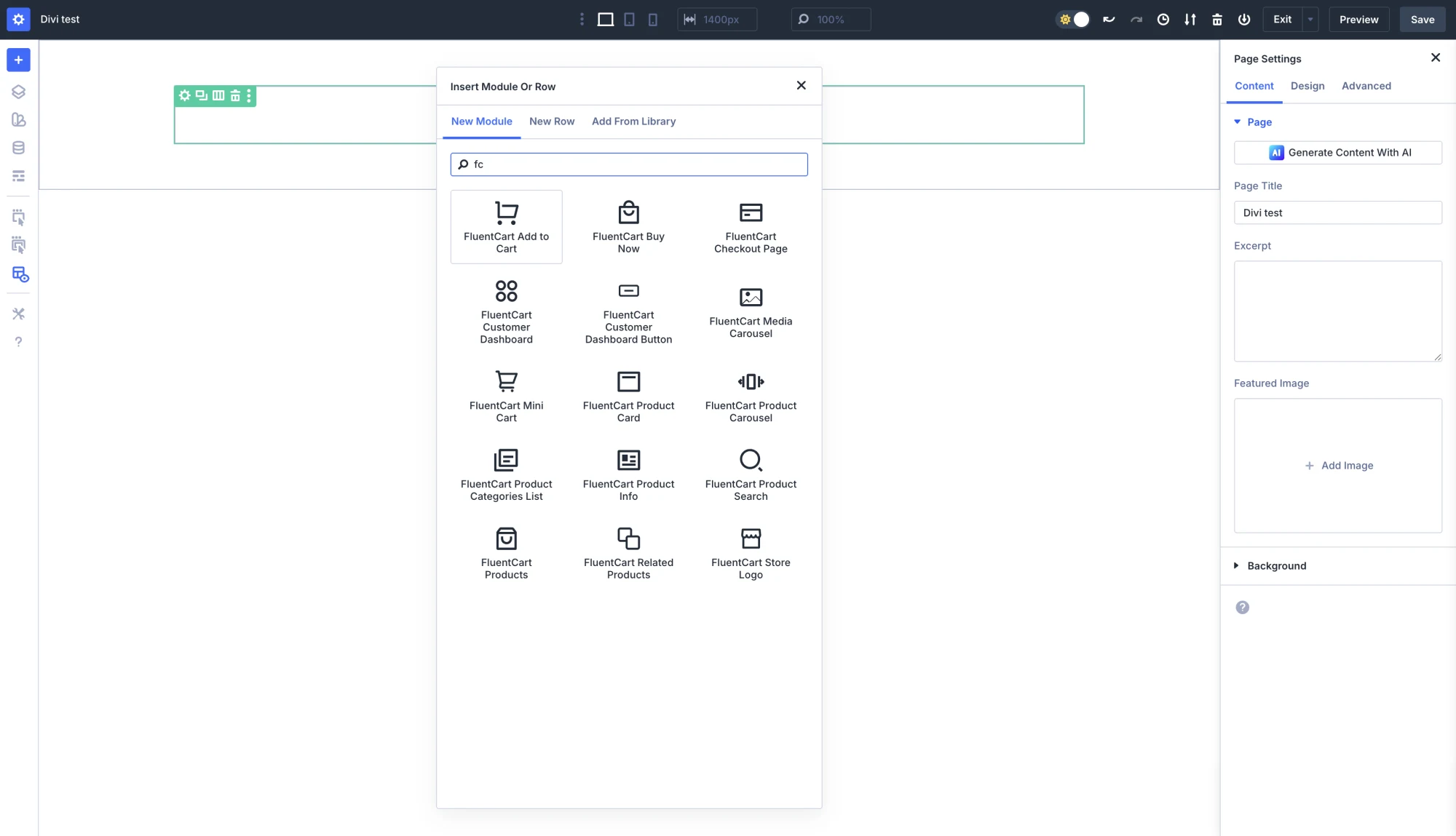Toggle the light/dark mode switch

click(1073, 20)
